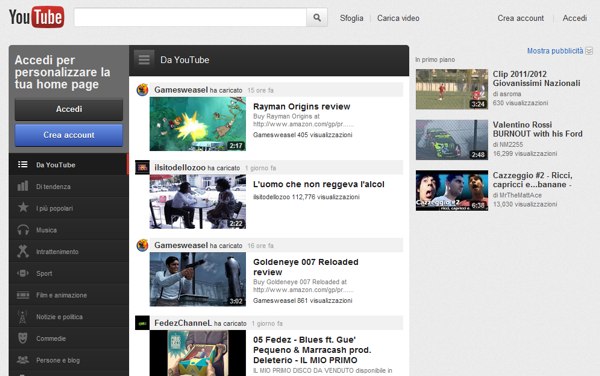Select Sport icon
Screen dimensions: 600x376
[23, 273]
